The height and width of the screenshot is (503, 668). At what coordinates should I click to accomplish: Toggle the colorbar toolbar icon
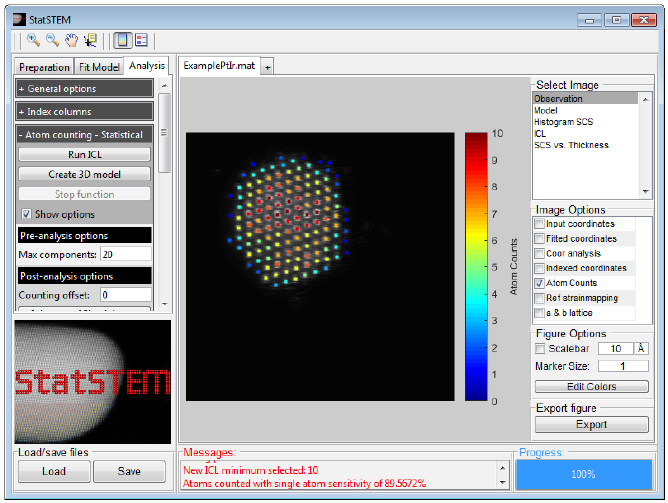click(121, 40)
